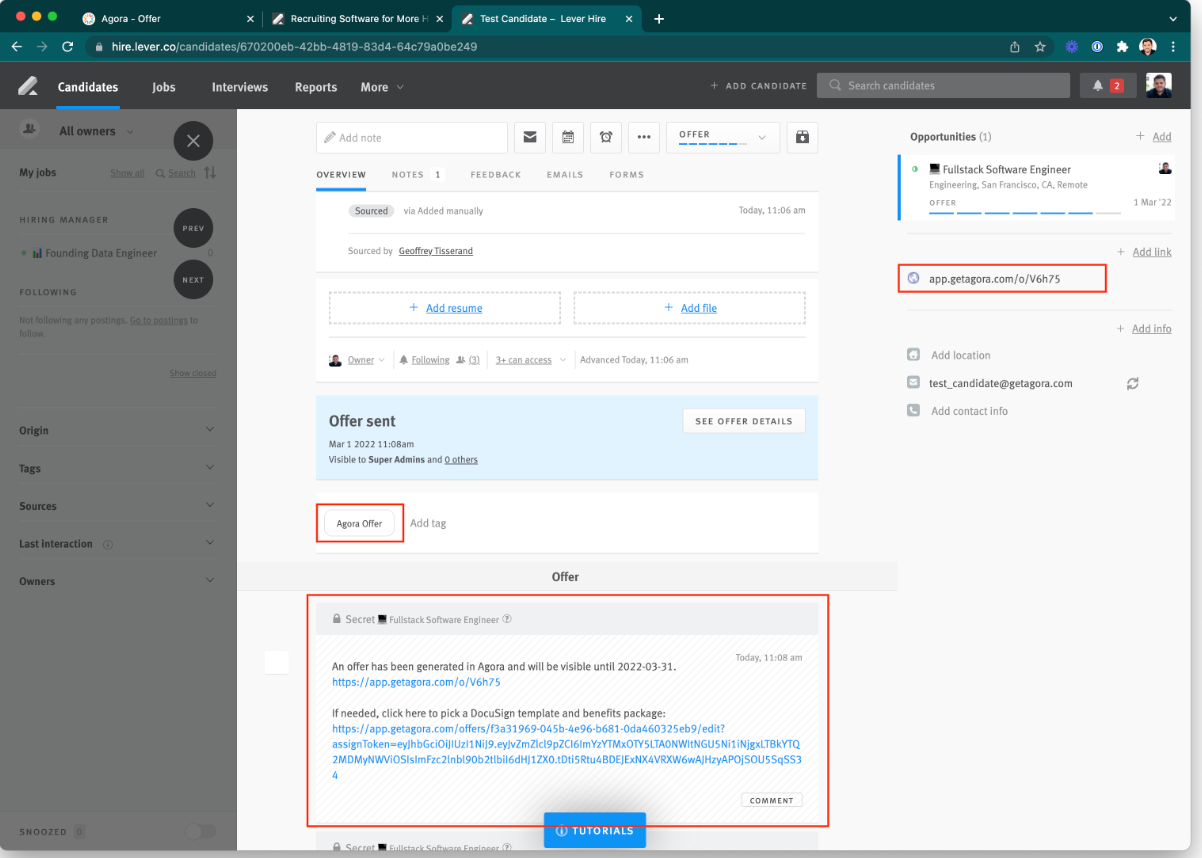Select the calendar scheduling icon
Viewport: 1202px width, 858px height.
click(567, 137)
